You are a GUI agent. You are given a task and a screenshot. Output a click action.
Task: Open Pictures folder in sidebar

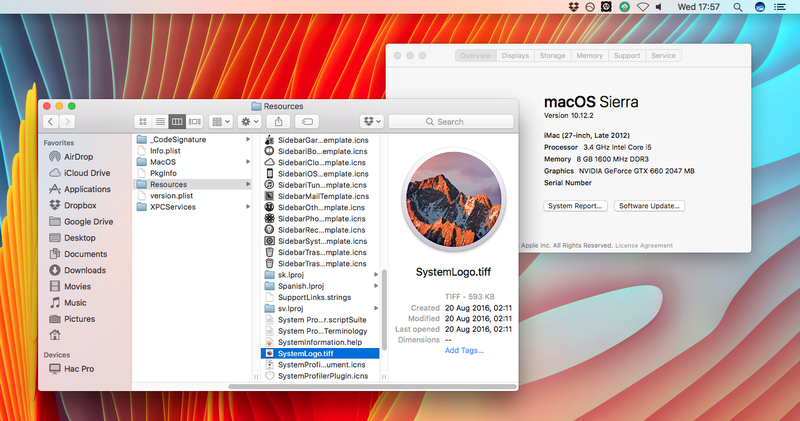click(x=72, y=319)
